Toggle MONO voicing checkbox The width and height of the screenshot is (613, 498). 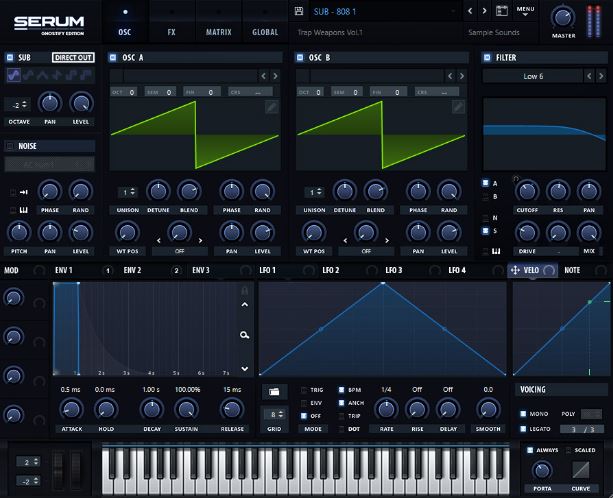click(x=522, y=412)
